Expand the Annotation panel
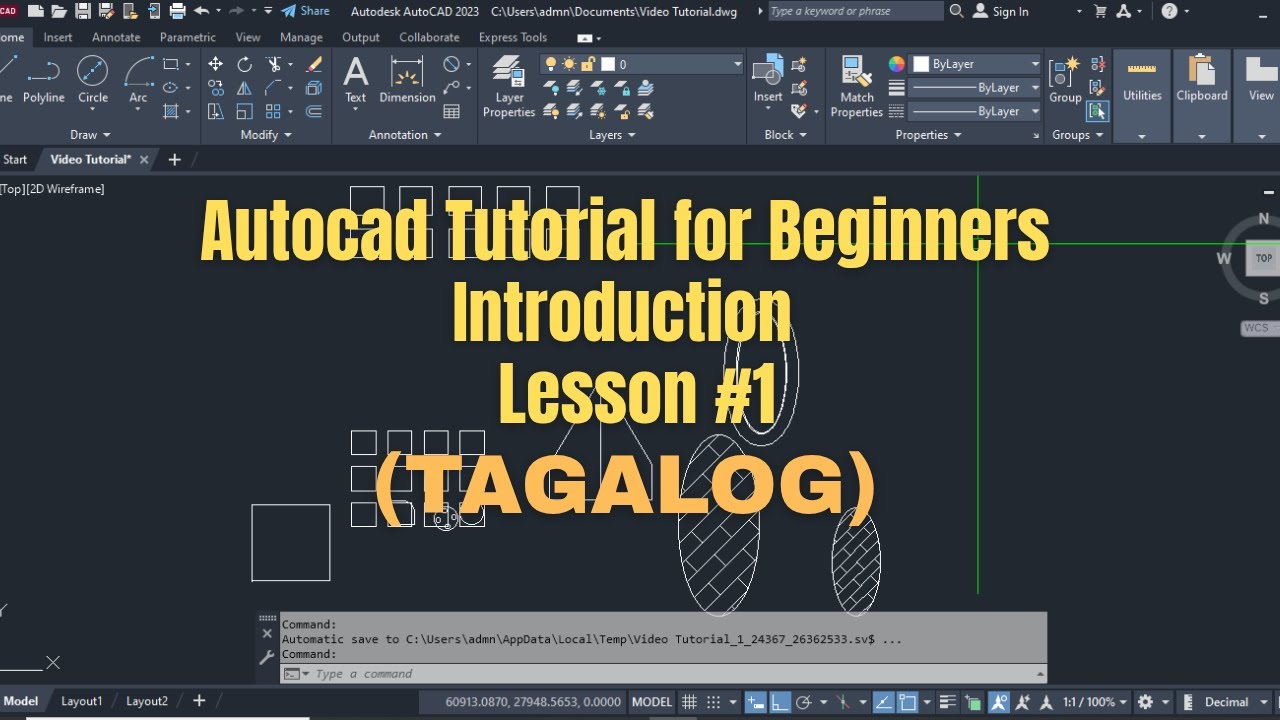 [404, 135]
